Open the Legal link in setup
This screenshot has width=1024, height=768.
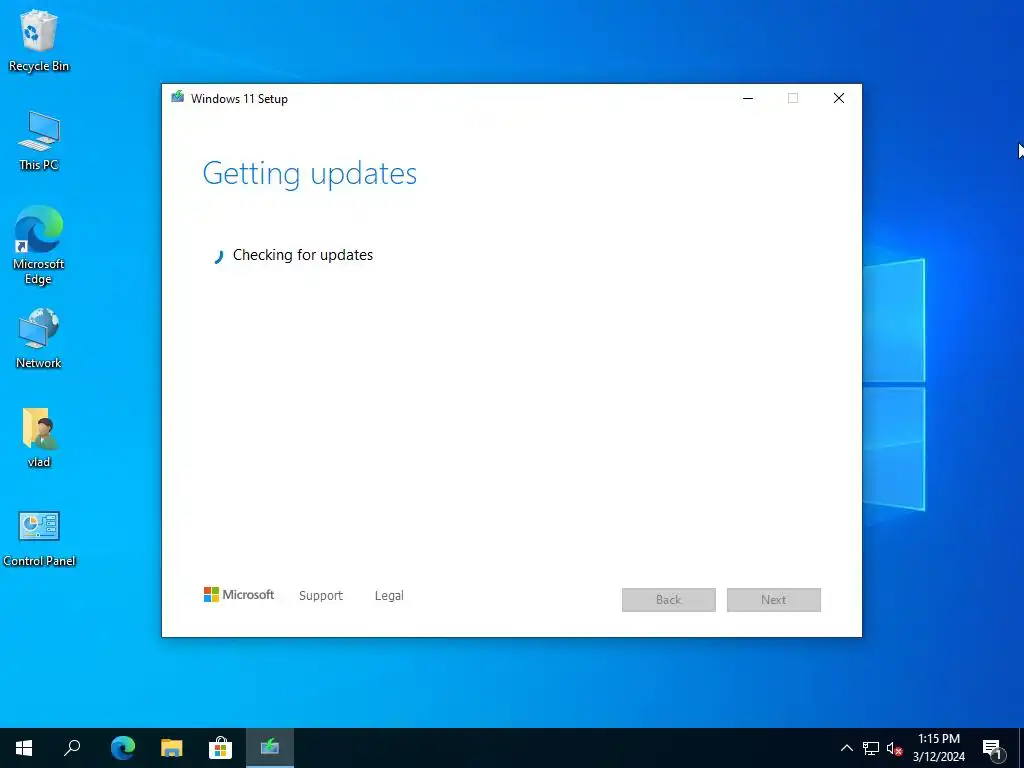coord(389,596)
